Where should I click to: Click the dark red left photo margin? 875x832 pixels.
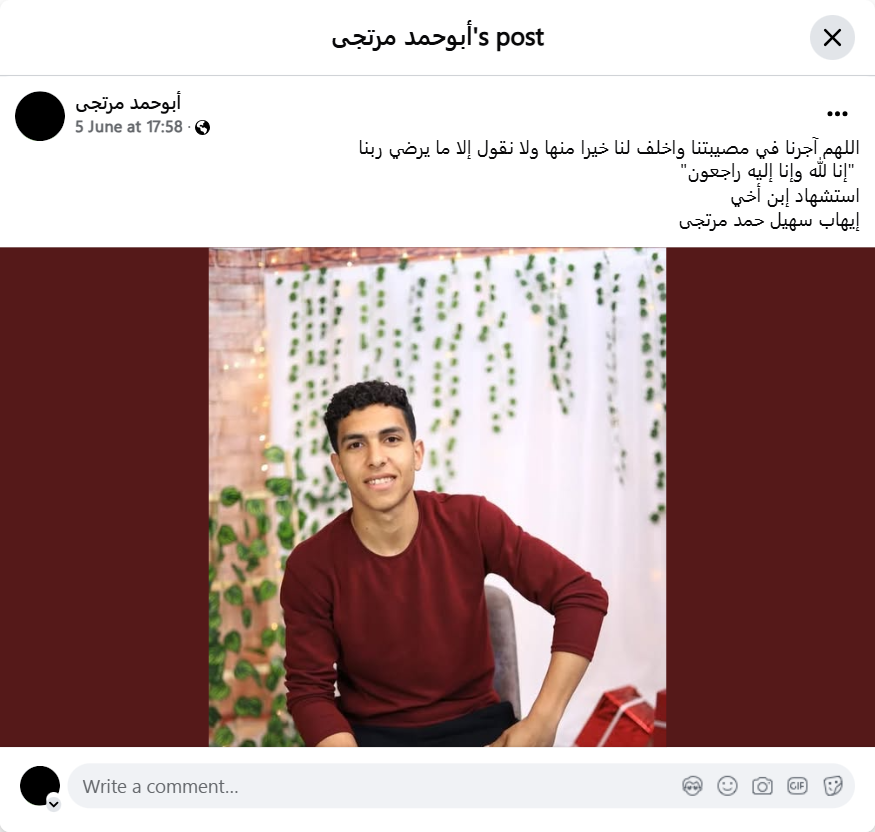coord(104,497)
